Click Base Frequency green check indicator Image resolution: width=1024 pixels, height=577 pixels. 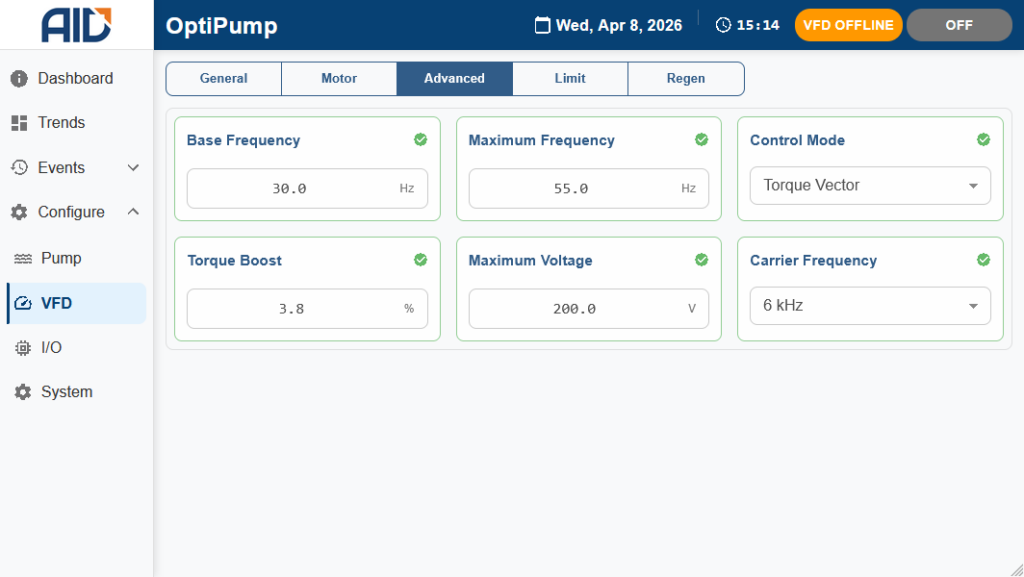420,140
